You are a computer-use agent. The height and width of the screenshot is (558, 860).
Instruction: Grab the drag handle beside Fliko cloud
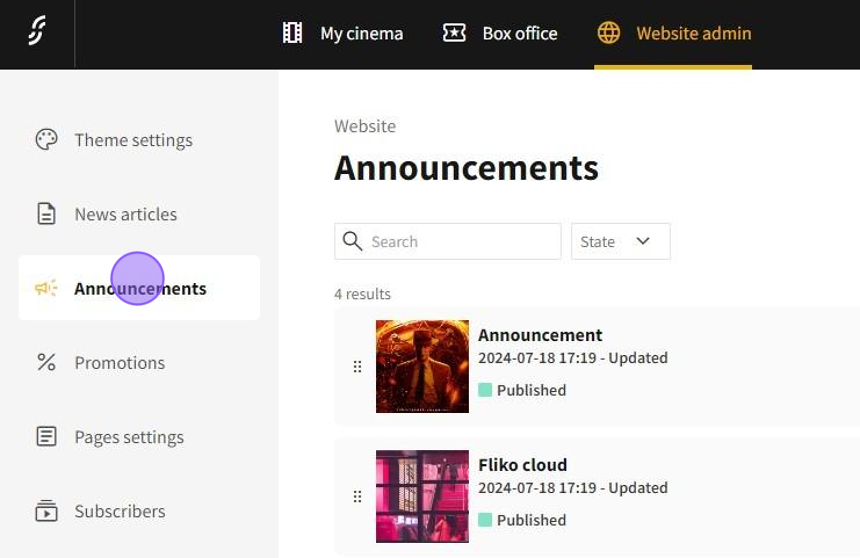pos(357,497)
